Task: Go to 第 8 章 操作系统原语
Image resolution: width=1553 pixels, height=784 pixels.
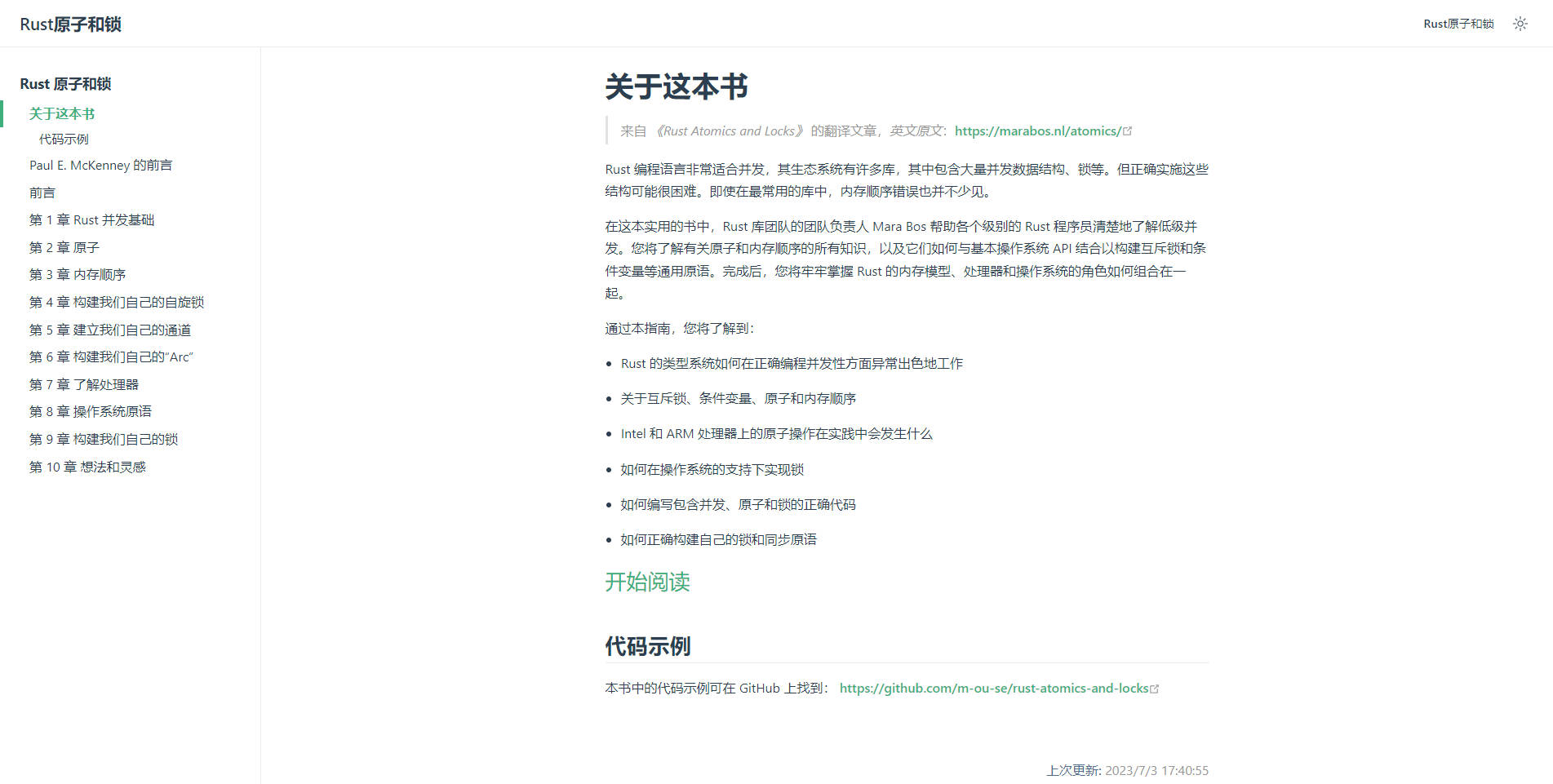Action: coord(91,412)
